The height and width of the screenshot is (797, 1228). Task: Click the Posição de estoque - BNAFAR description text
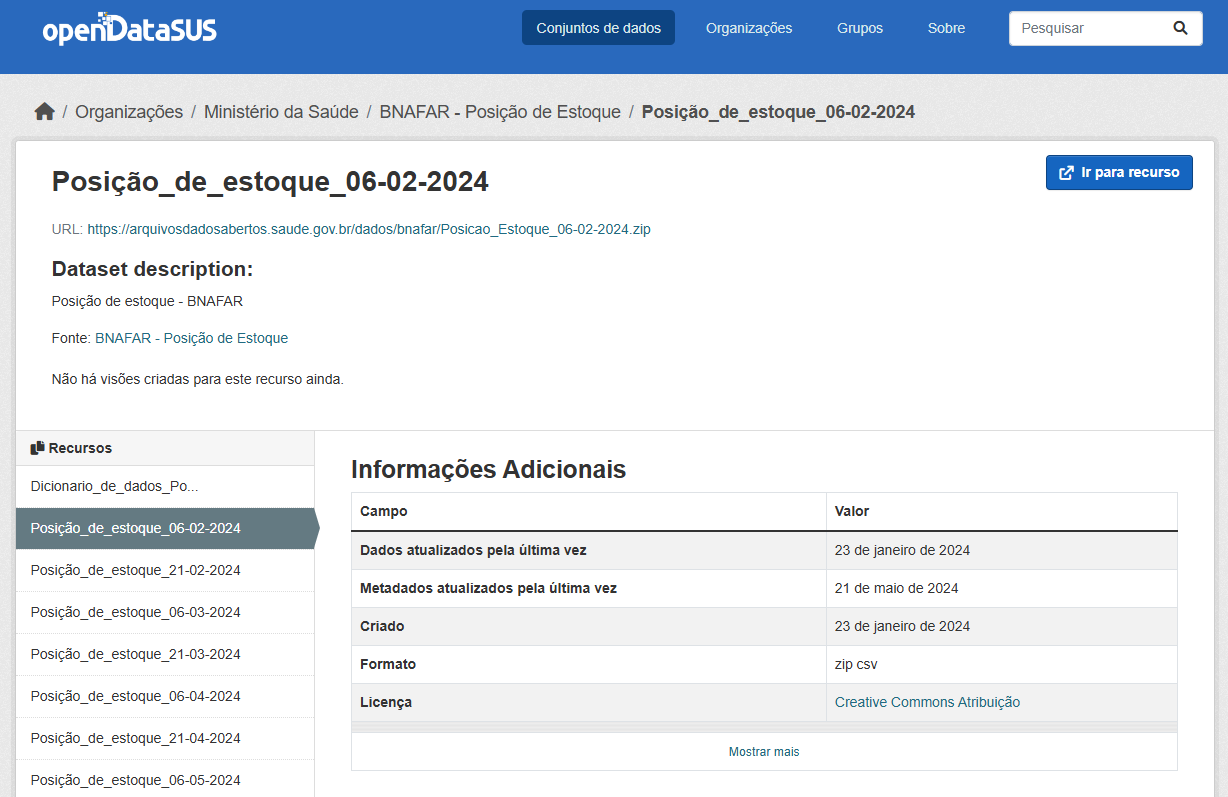pos(147,301)
